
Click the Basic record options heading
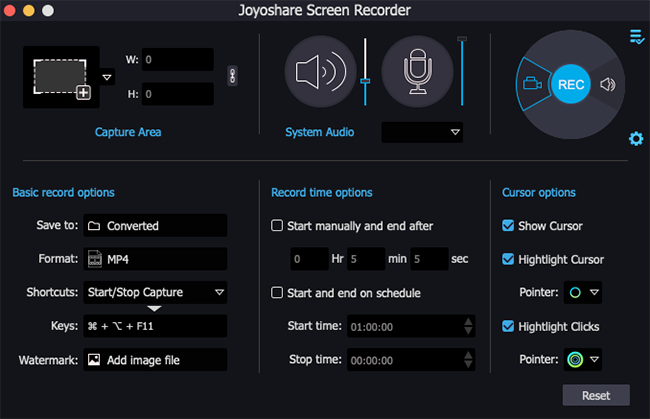pyautogui.click(x=63, y=193)
